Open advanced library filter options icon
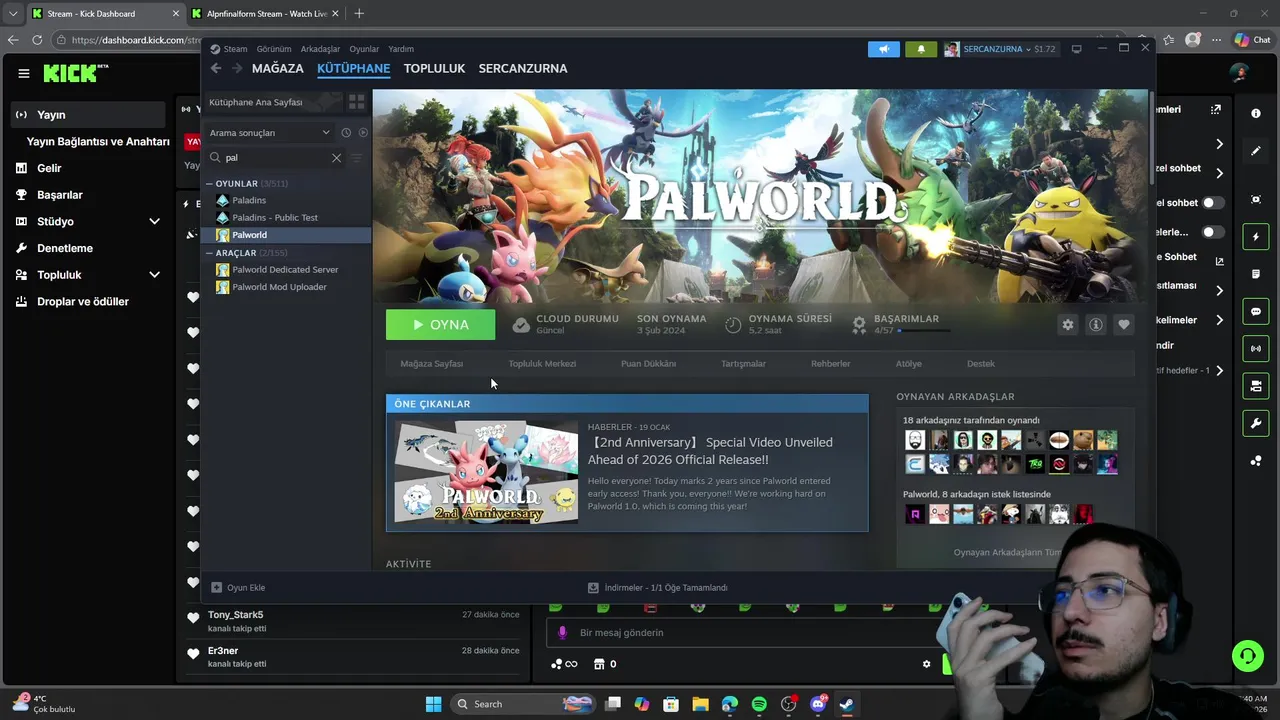This screenshot has height=720, width=1280. pyautogui.click(x=357, y=157)
